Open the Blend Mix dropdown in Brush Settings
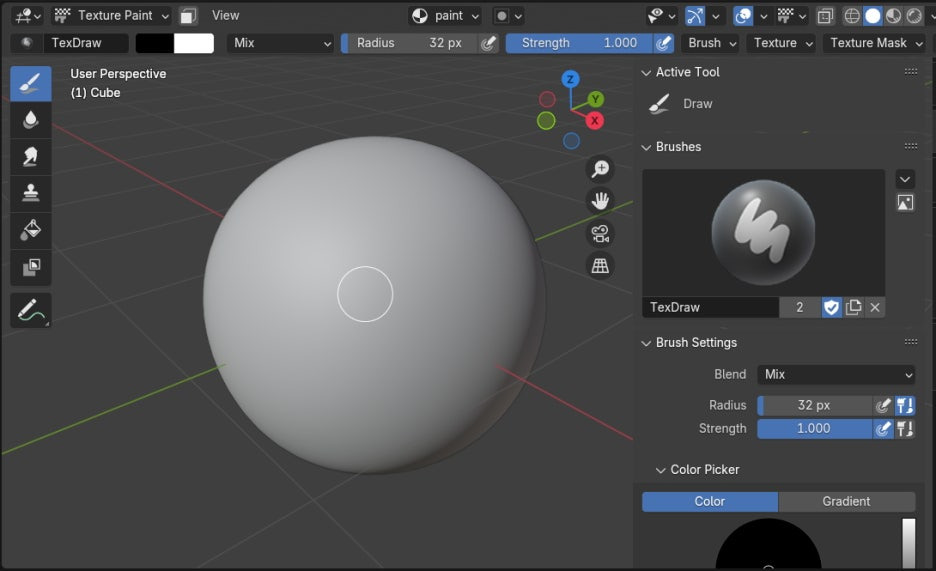 coord(836,375)
